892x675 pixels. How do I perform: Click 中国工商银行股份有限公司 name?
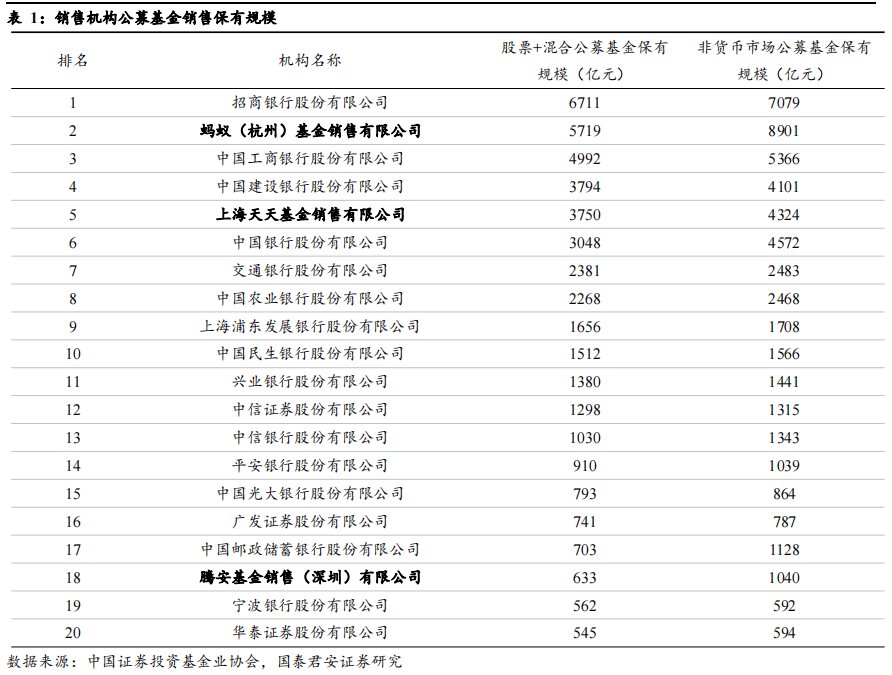pyautogui.click(x=310, y=158)
